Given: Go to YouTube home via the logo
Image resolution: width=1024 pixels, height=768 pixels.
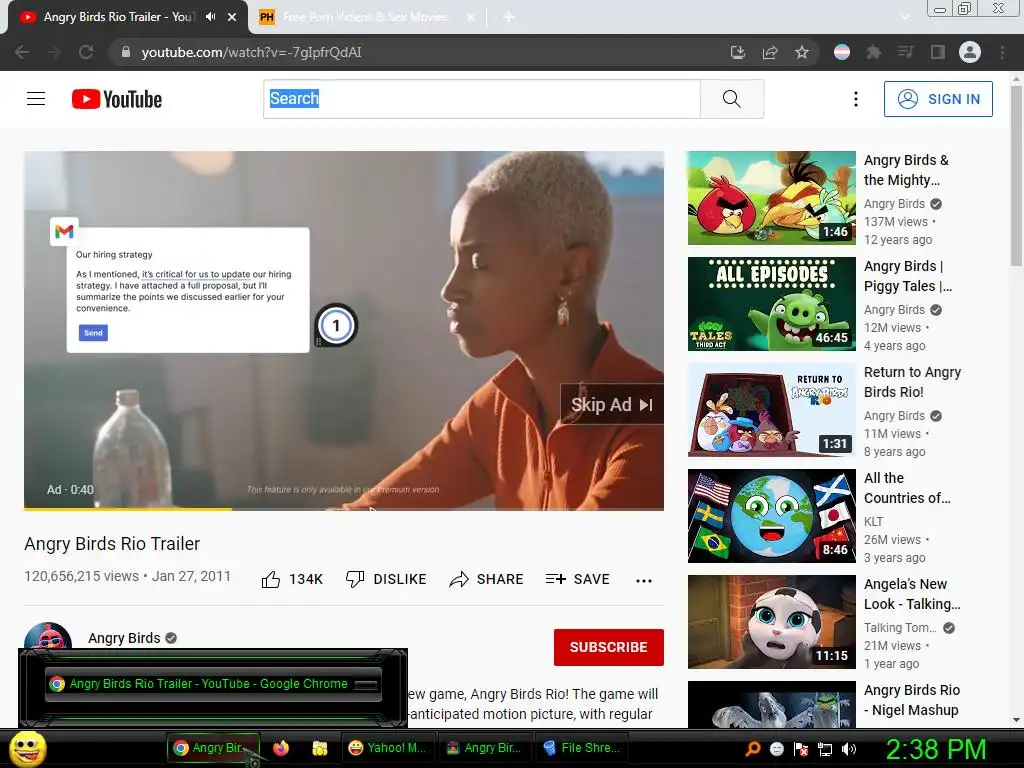Looking at the screenshot, I should pyautogui.click(x=117, y=99).
